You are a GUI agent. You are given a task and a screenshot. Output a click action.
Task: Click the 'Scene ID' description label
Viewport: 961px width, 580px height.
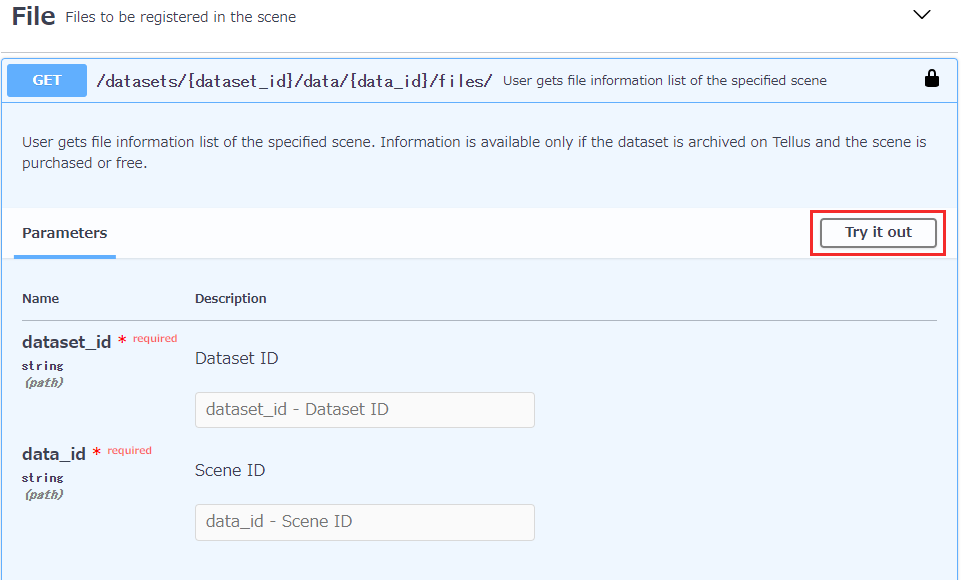(x=230, y=470)
